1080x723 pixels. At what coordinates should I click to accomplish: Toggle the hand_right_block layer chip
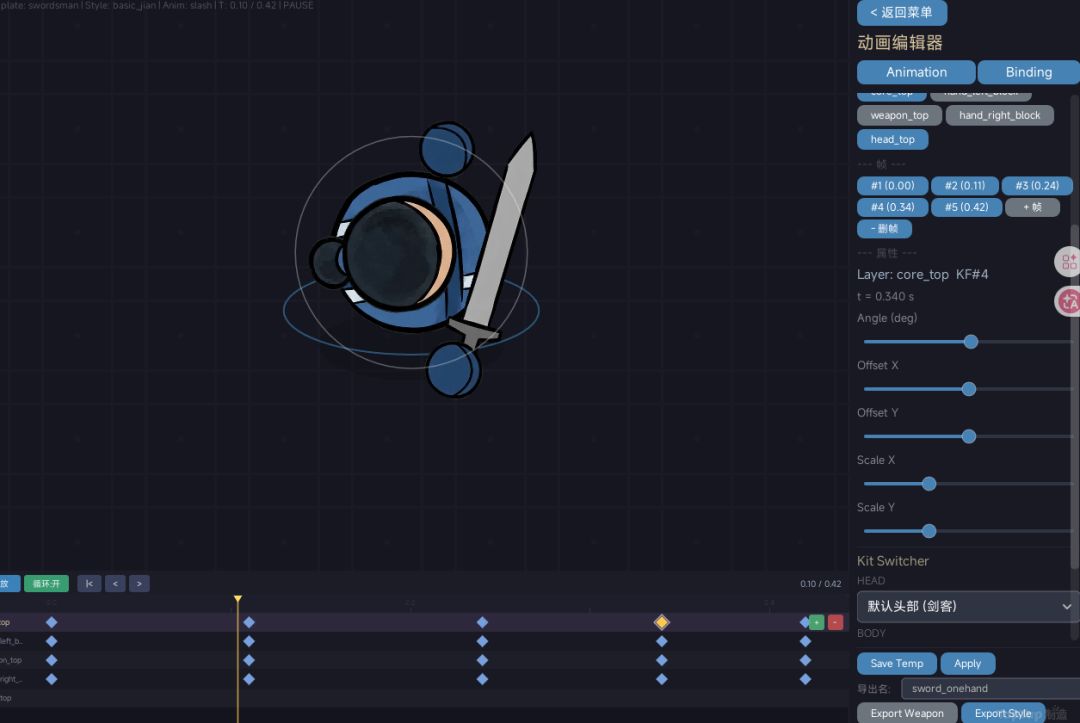point(999,115)
